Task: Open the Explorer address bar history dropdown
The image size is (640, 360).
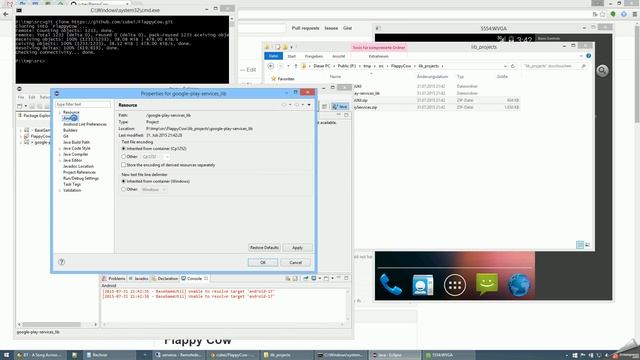Action: pos(505,66)
